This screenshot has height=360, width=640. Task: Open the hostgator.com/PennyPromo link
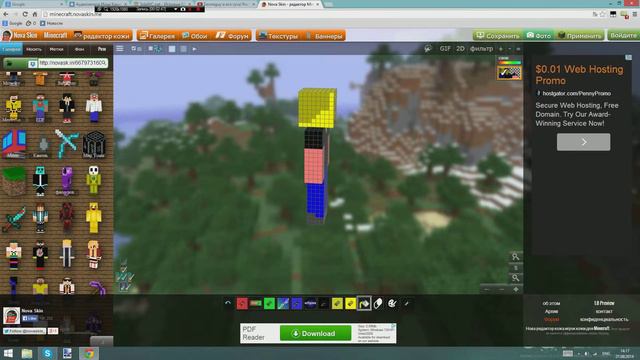576,93
